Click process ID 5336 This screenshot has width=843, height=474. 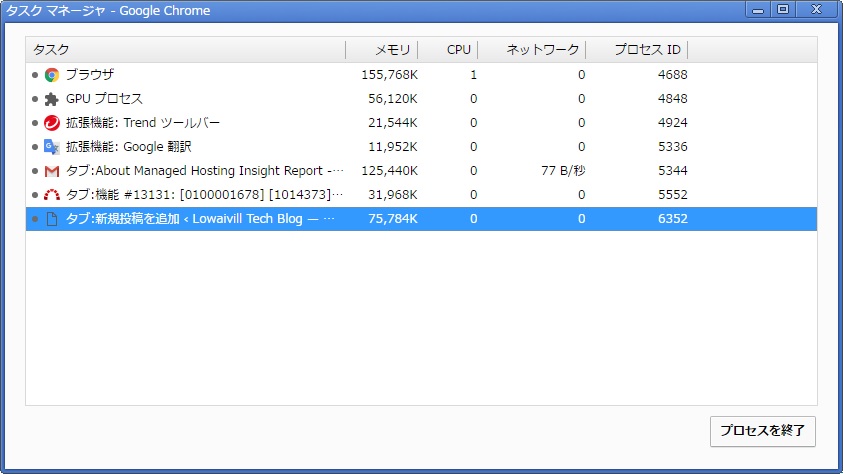673,147
